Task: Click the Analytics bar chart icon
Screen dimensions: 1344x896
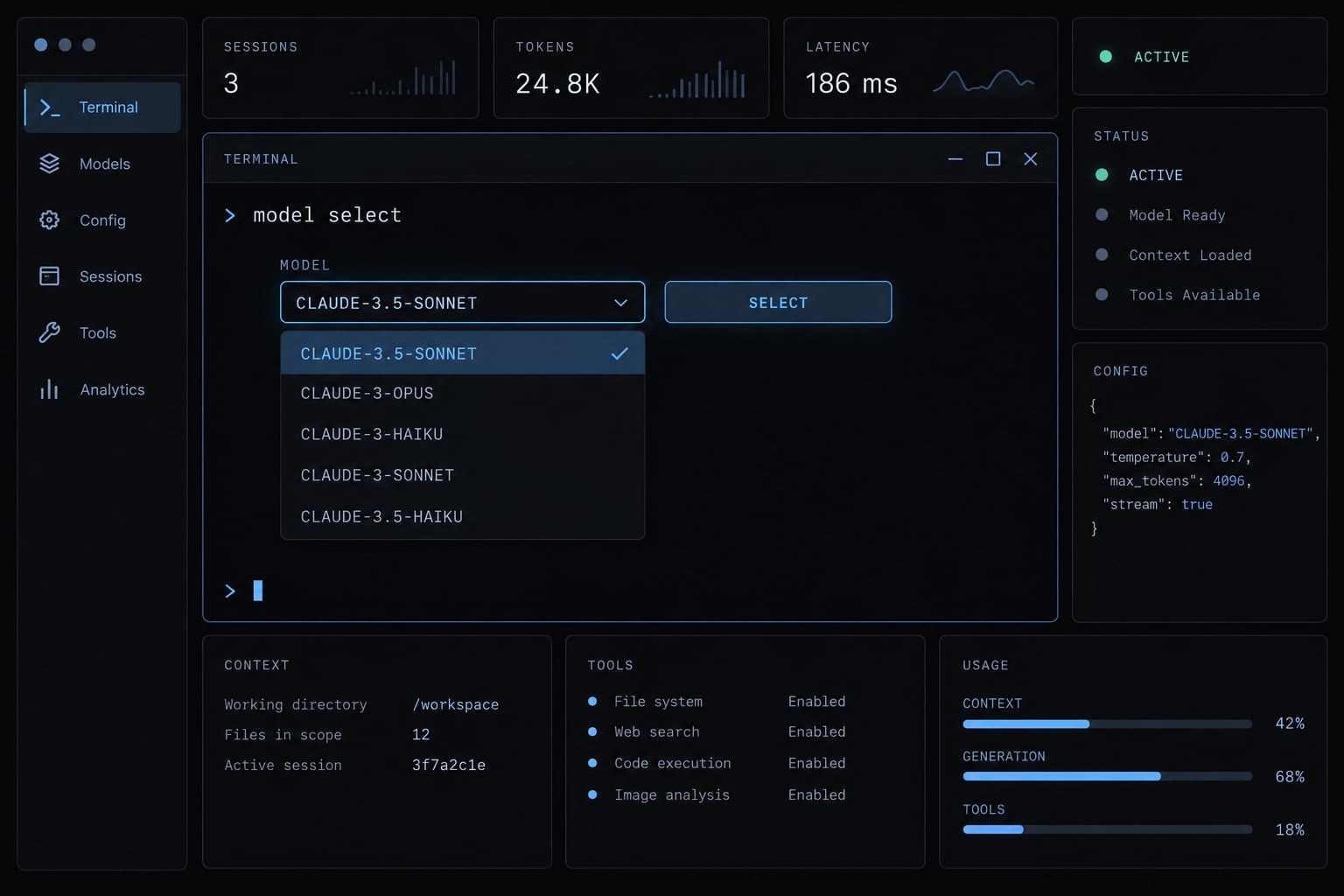Action: click(50, 389)
